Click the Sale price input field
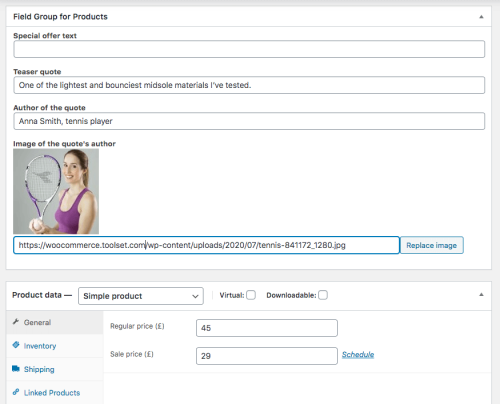Viewport: 500px width, 404px height. tap(267, 356)
